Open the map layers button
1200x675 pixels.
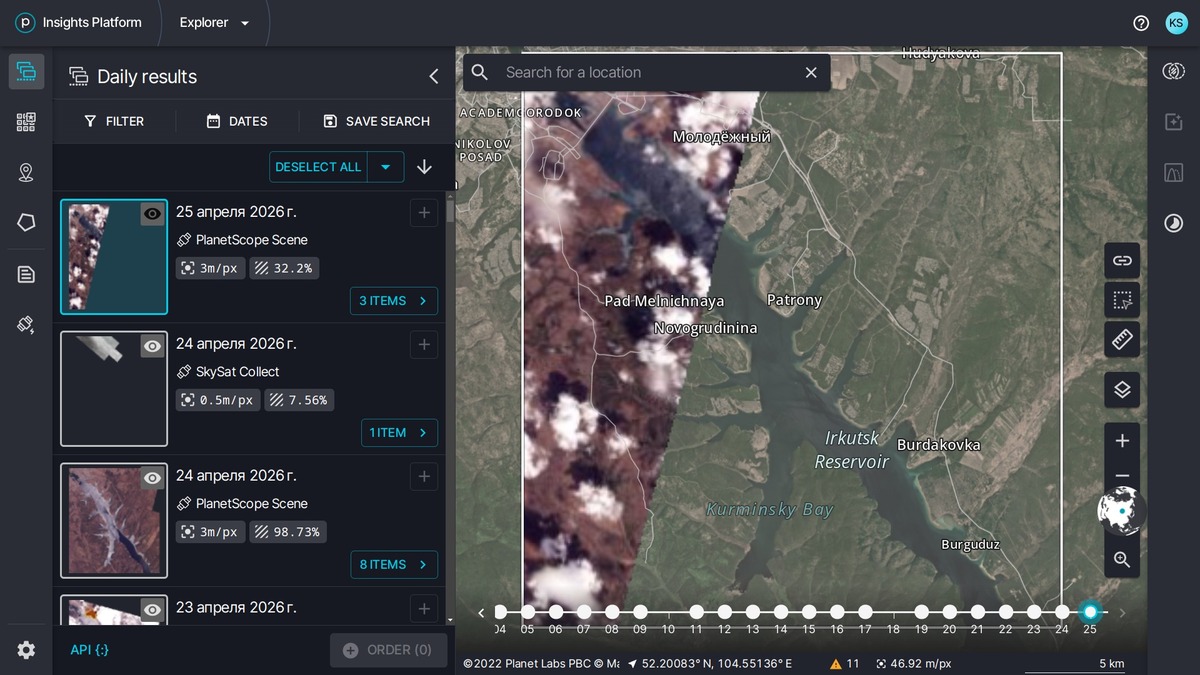1122,390
